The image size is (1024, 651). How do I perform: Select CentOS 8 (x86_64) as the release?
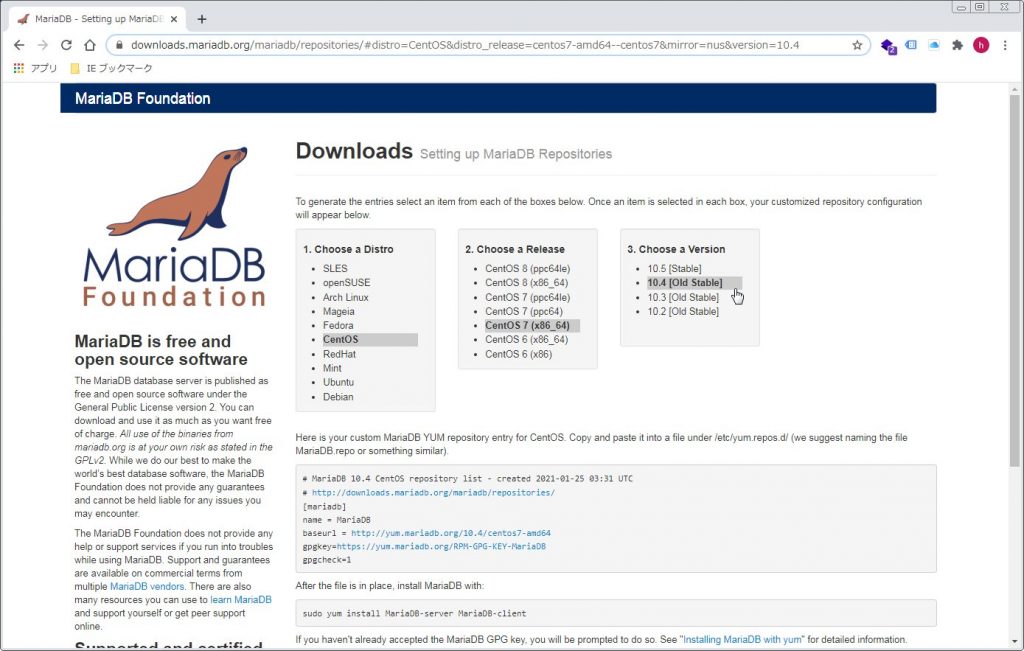click(517, 283)
